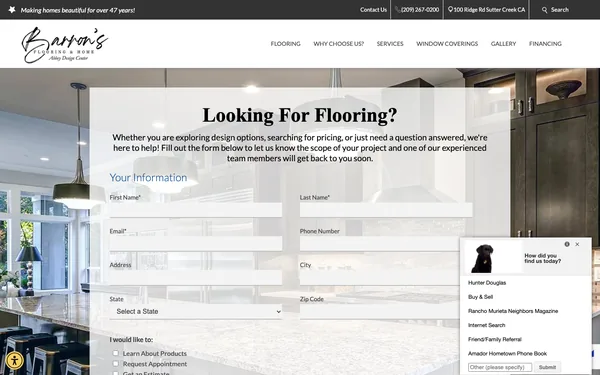Open the Window Coverings menu
600x375 pixels.
tap(447, 44)
